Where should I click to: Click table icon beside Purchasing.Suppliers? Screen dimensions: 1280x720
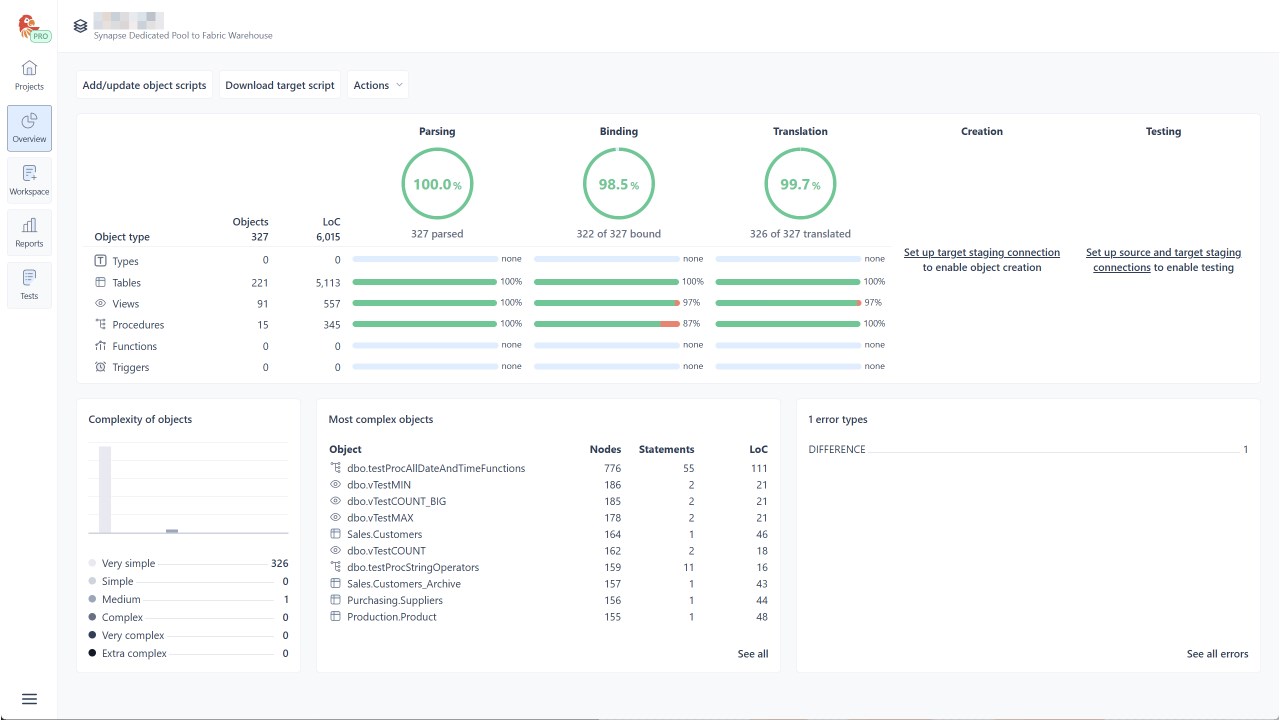tap(335, 600)
